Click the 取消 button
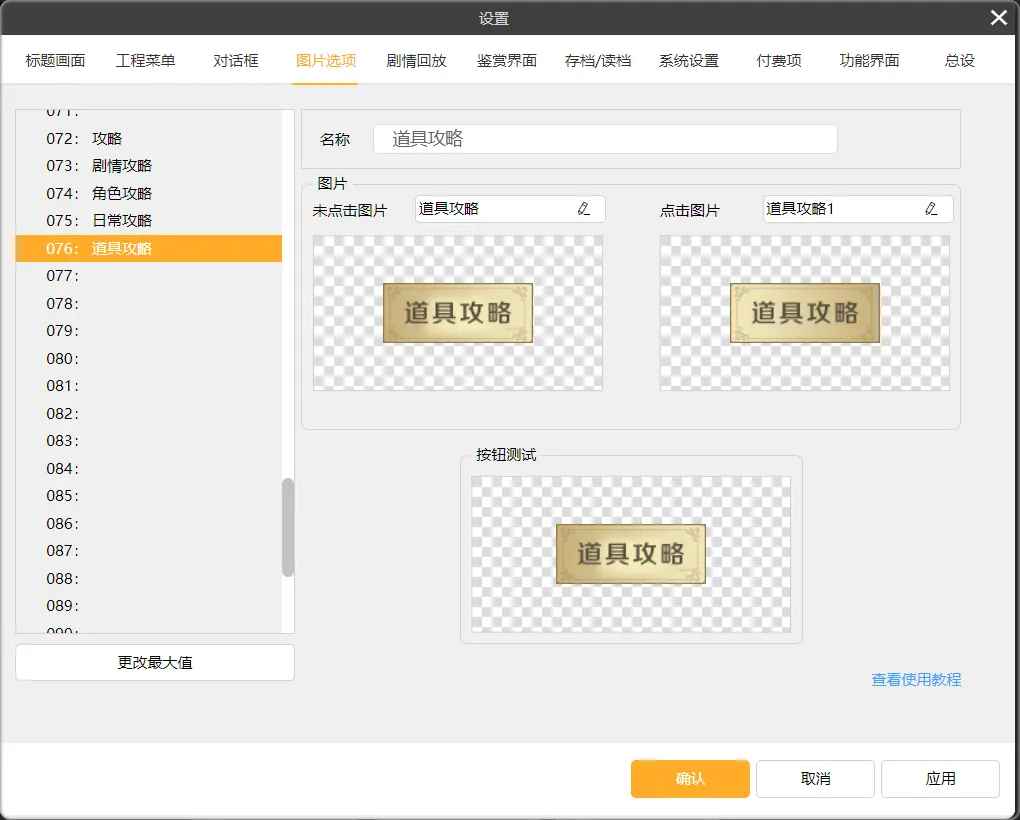Screen dimensions: 1020x820 [815, 778]
